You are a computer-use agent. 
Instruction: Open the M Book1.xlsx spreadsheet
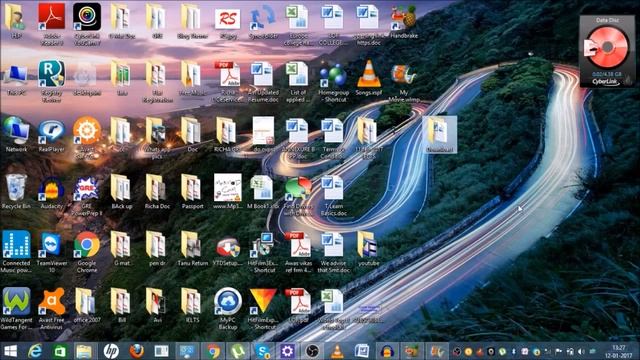coord(263,192)
